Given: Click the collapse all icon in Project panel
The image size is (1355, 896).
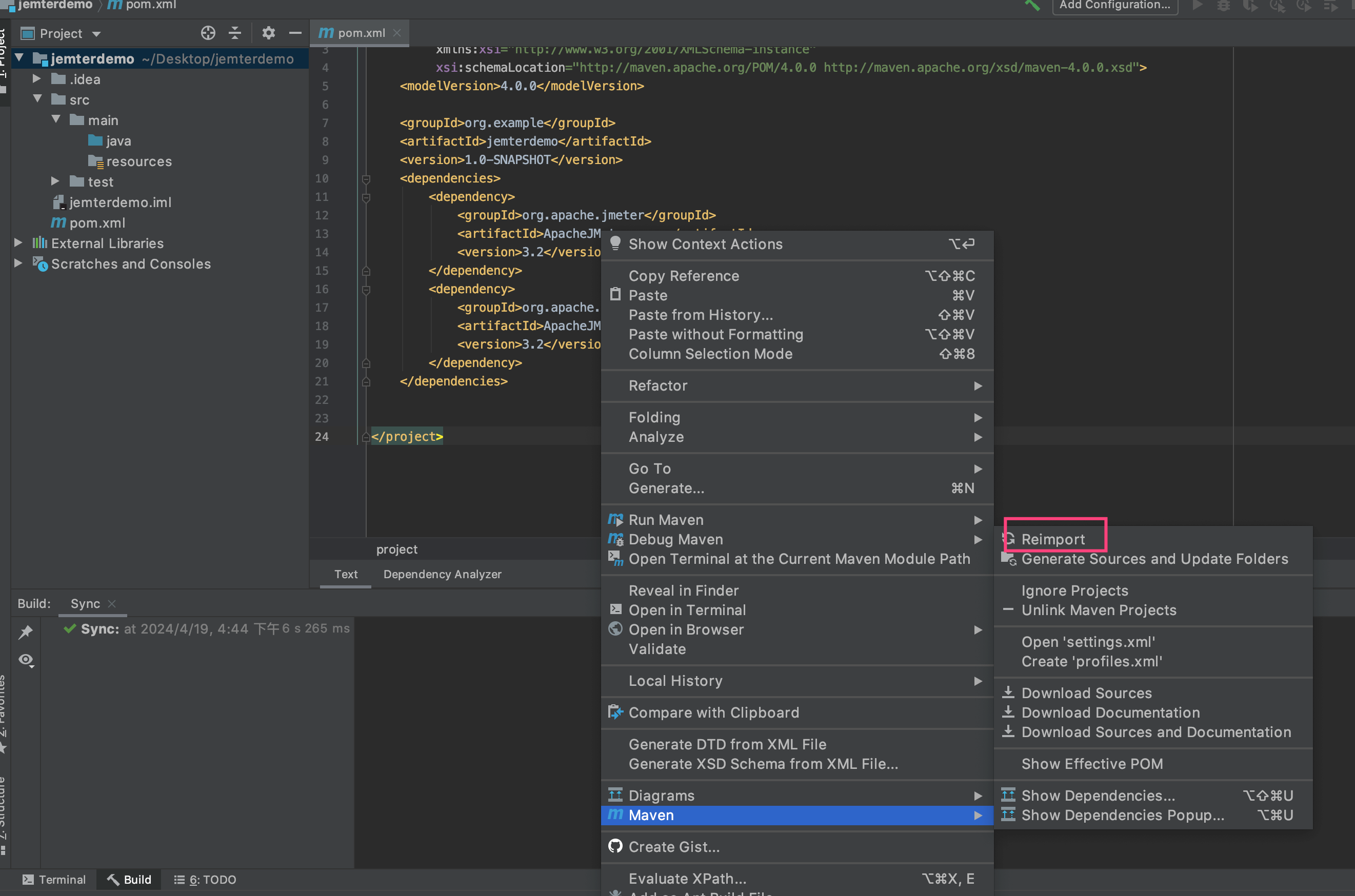Looking at the screenshot, I should [x=234, y=33].
